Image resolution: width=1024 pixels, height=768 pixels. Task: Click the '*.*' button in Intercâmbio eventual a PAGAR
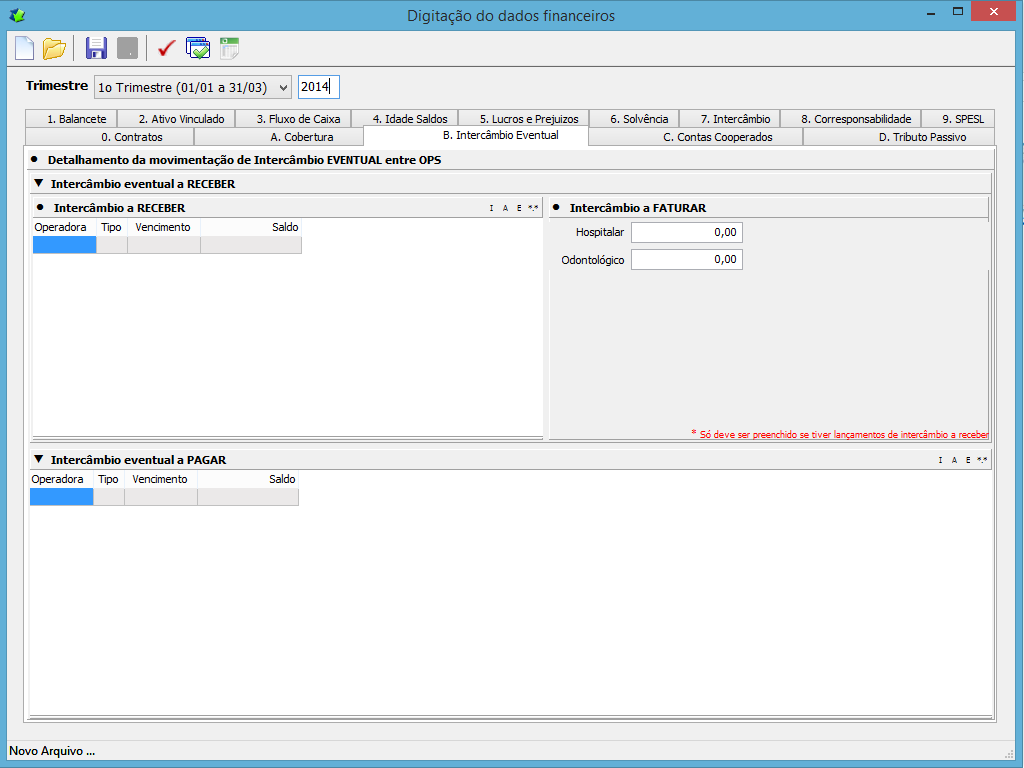click(982, 460)
